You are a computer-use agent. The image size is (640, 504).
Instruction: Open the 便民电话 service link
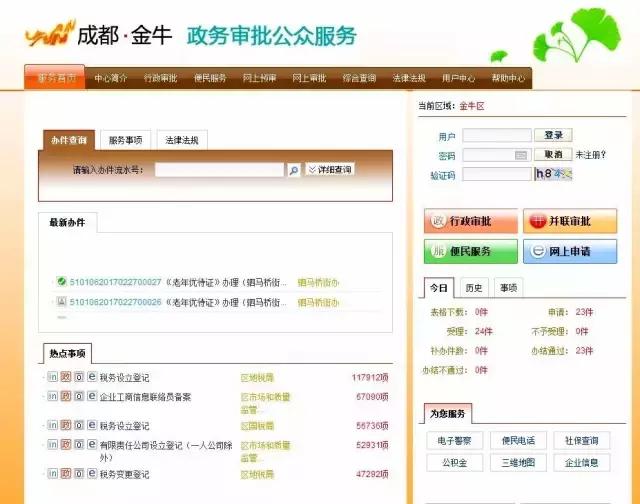[x=518, y=440]
